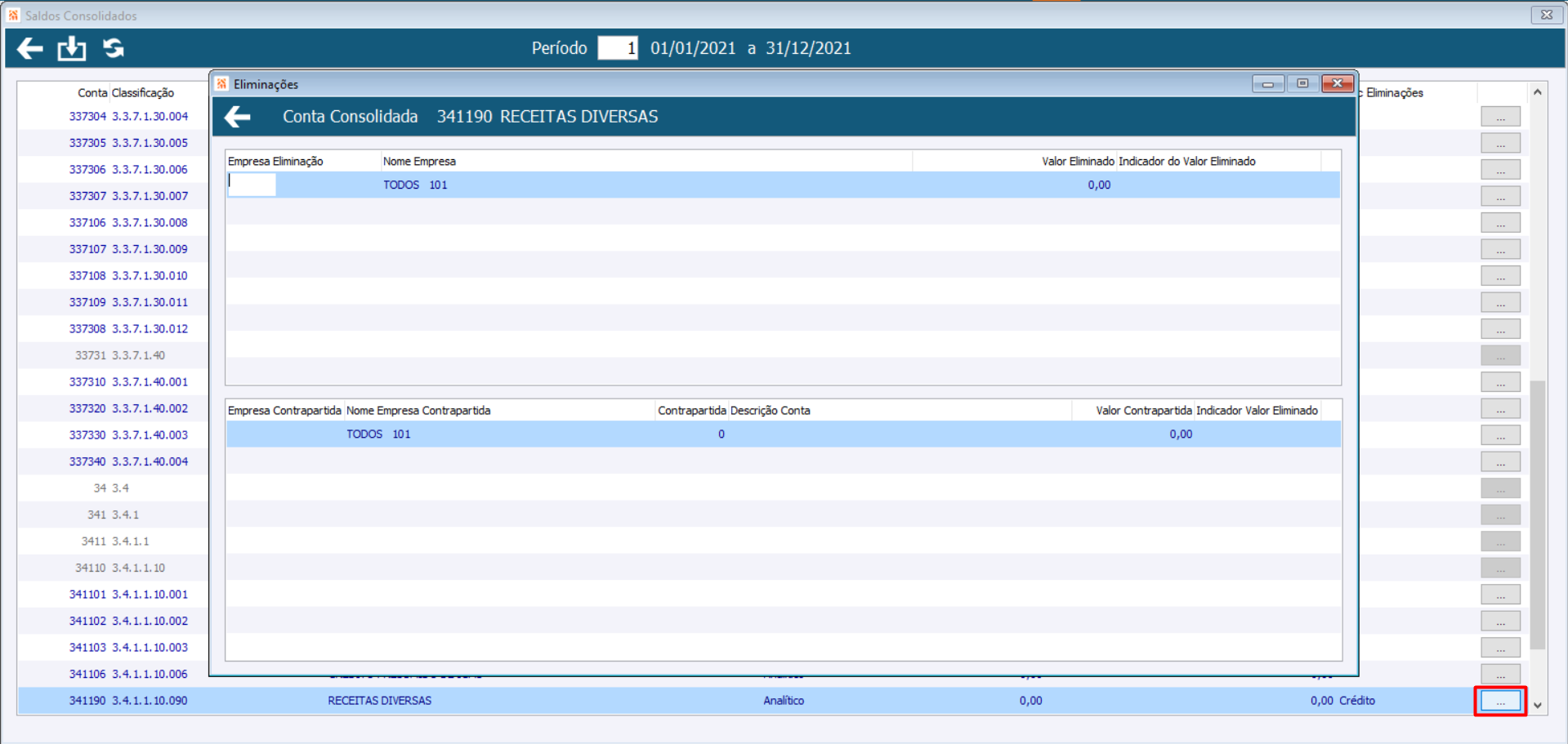Image resolution: width=1568 pixels, height=744 pixels.
Task: Click the 0,00 value under Valor Contrapartida
Action: [1181, 434]
